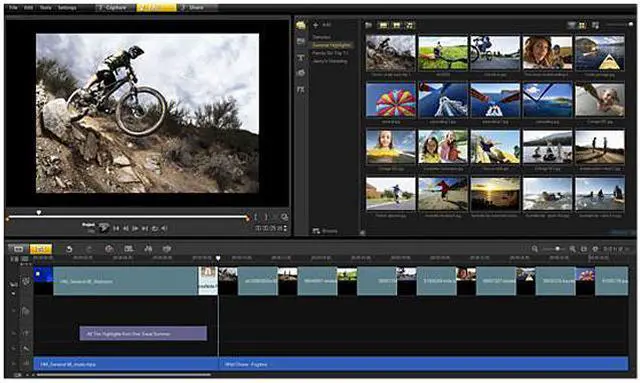Click the Undo button in timeline toolbar

point(69,249)
